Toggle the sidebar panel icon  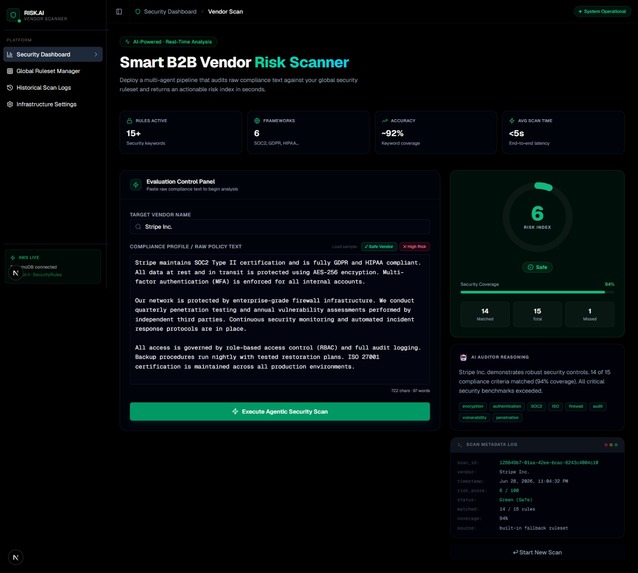click(119, 12)
